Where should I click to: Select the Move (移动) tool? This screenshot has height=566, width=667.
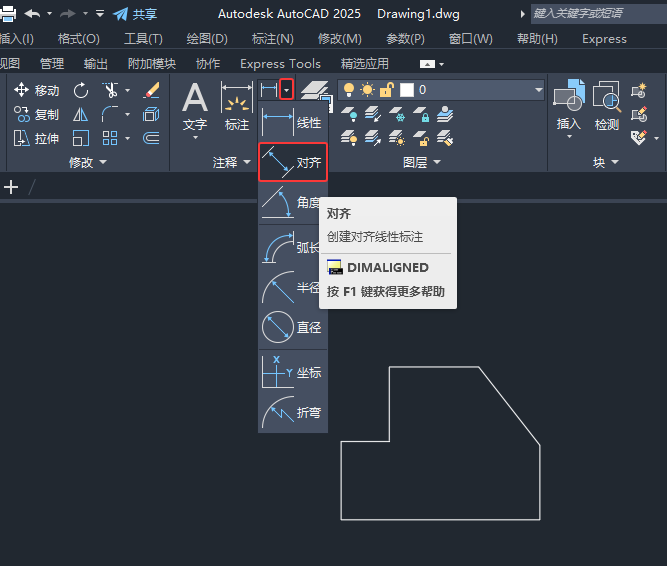(36, 90)
